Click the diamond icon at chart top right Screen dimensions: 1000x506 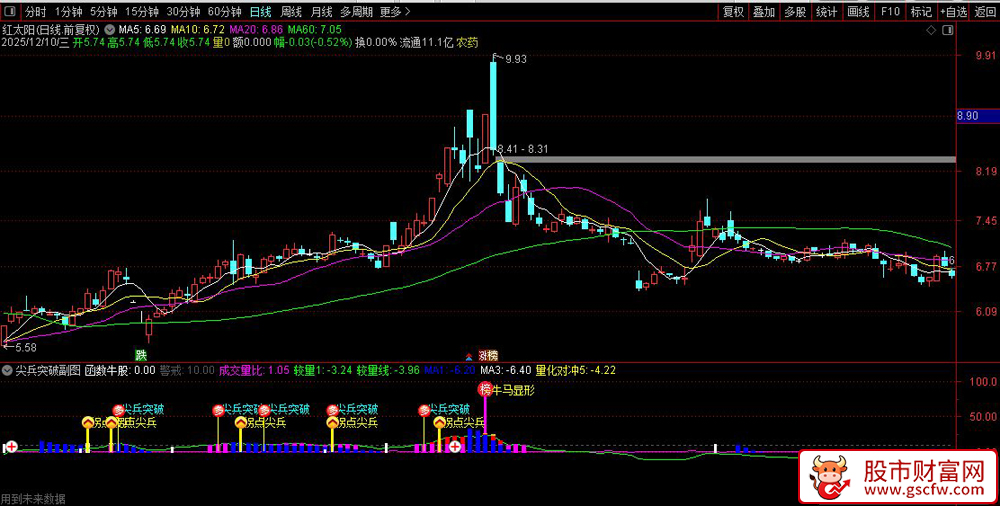932,31
